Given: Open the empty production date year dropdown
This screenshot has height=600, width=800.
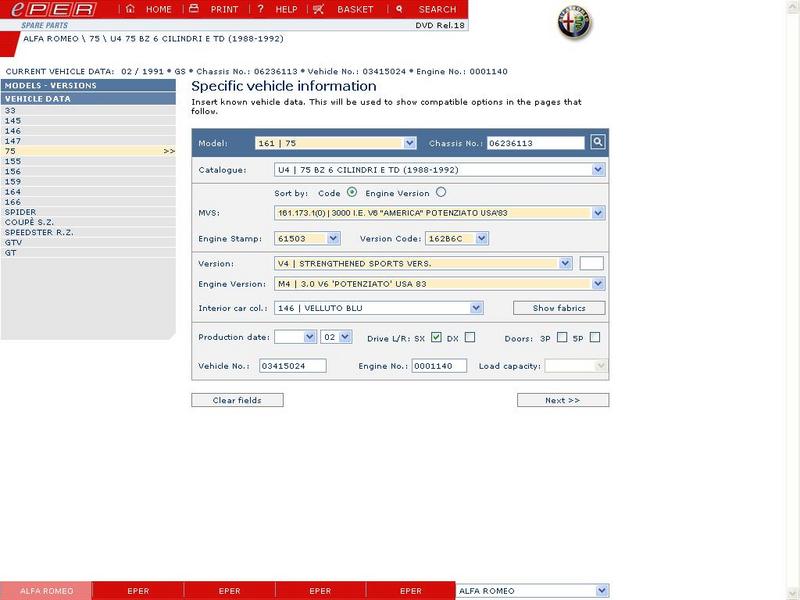Looking at the screenshot, I should [x=295, y=337].
